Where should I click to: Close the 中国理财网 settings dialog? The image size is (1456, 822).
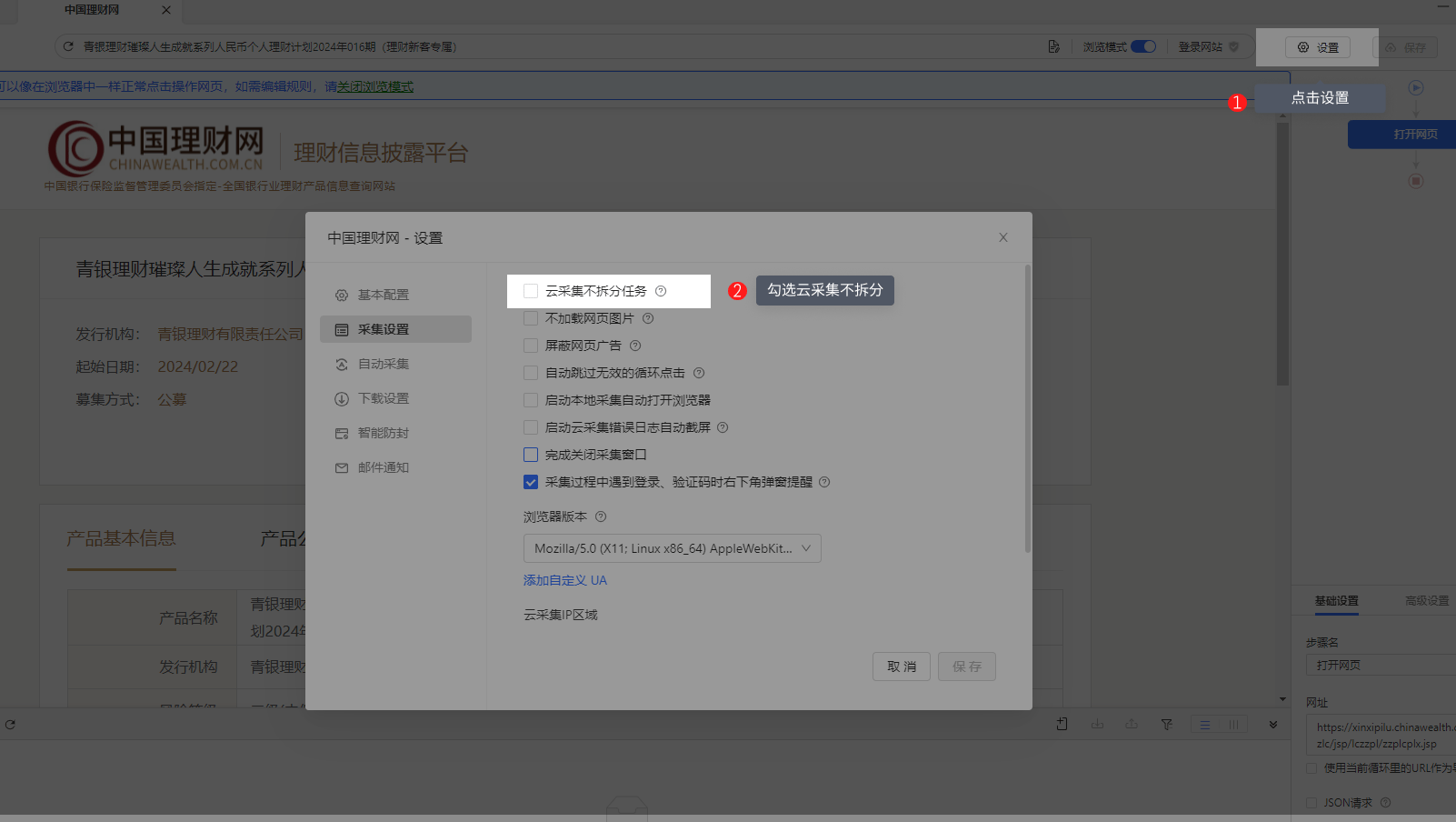pos(1003,237)
